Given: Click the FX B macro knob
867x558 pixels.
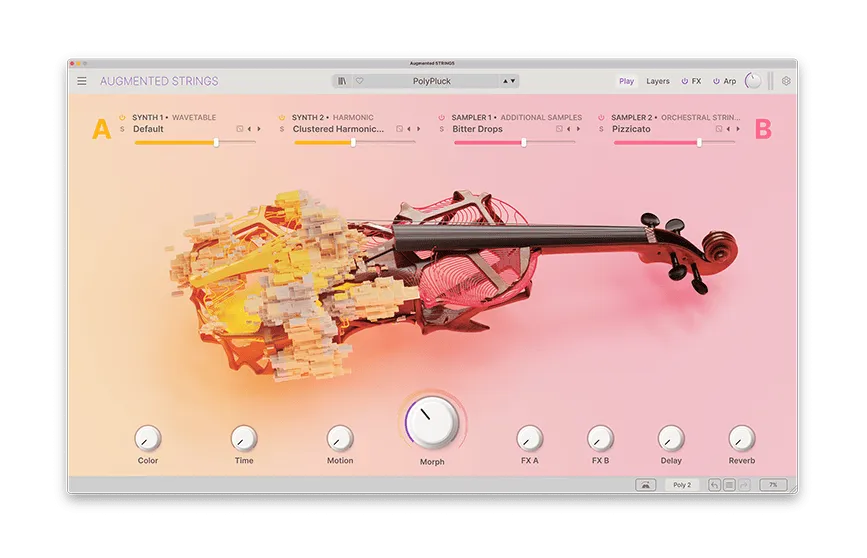Looking at the screenshot, I should pos(600,439).
